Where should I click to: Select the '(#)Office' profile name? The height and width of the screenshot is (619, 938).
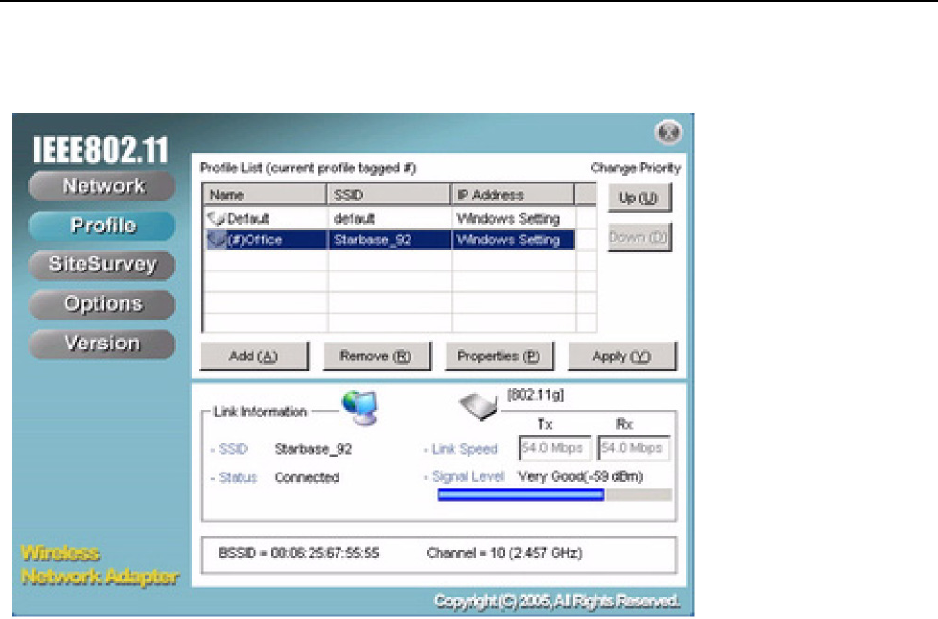(255, 240)
